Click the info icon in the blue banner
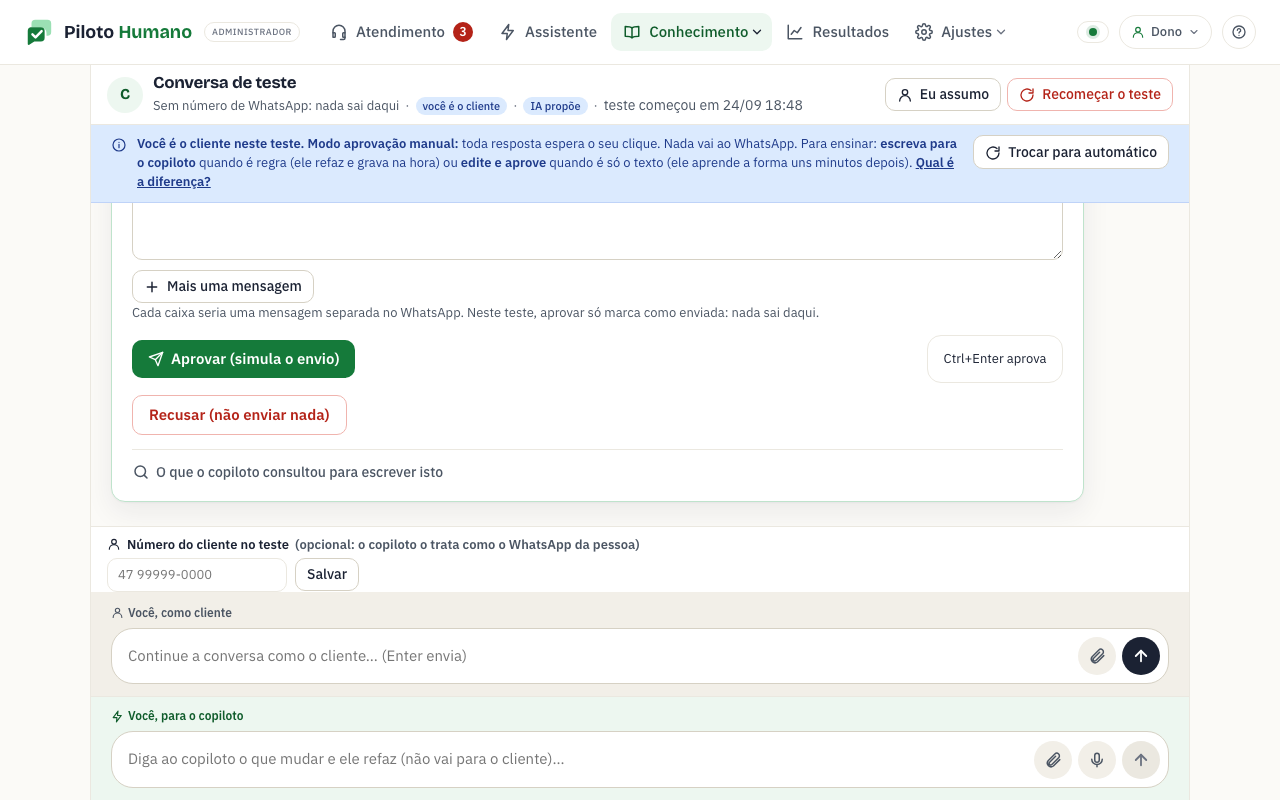1280x800 pixels. pyautogui.click(x=119, y=144)
